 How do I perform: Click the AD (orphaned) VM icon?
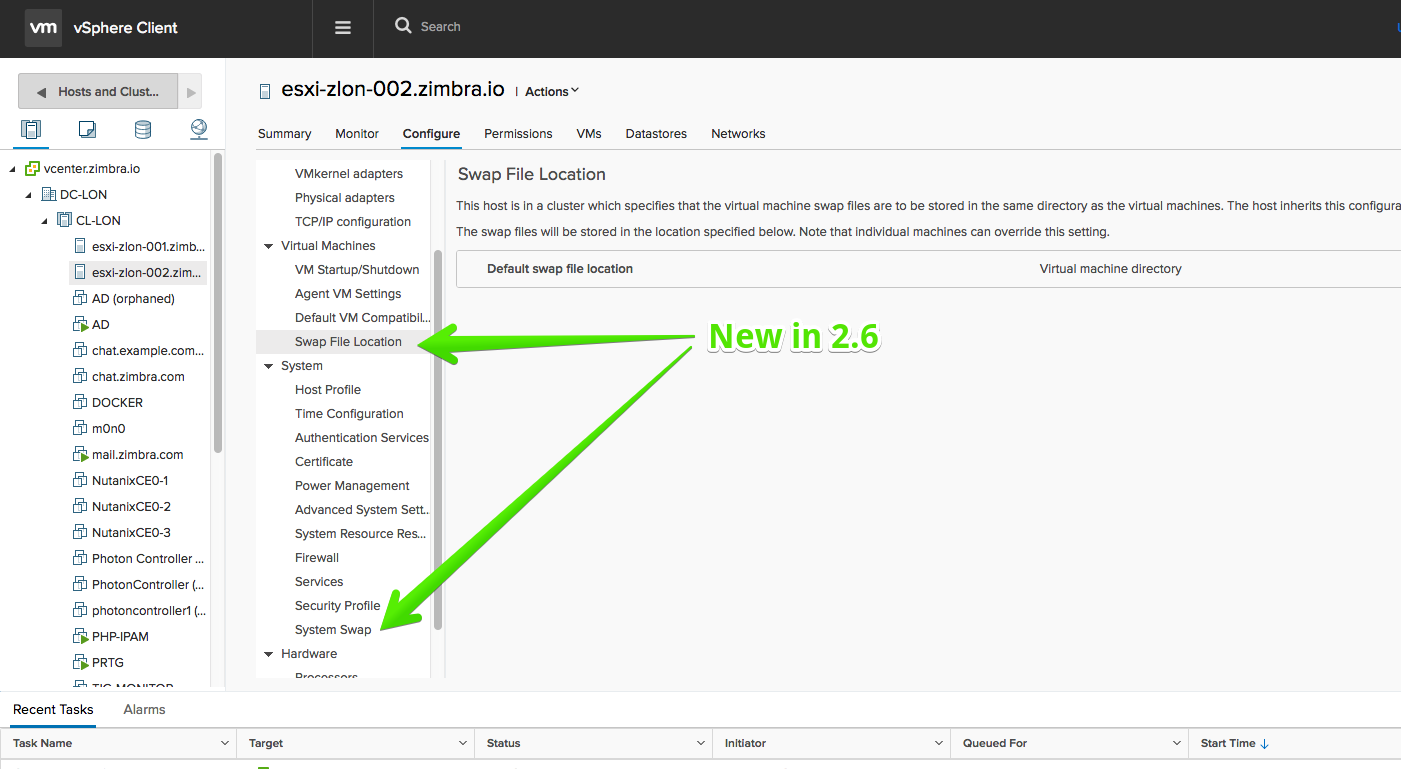81,299
